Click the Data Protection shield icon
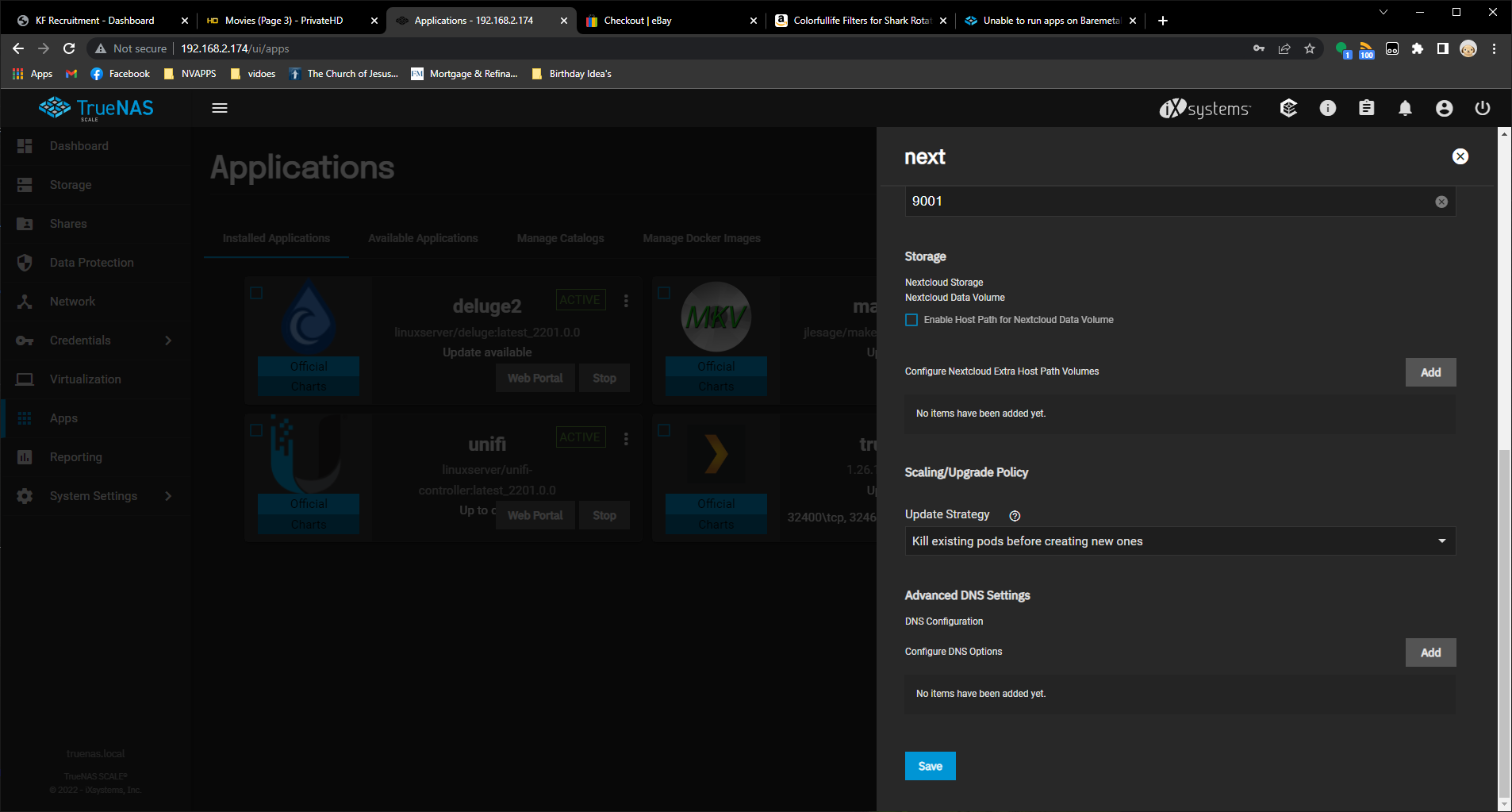 [x=25, y=263]
